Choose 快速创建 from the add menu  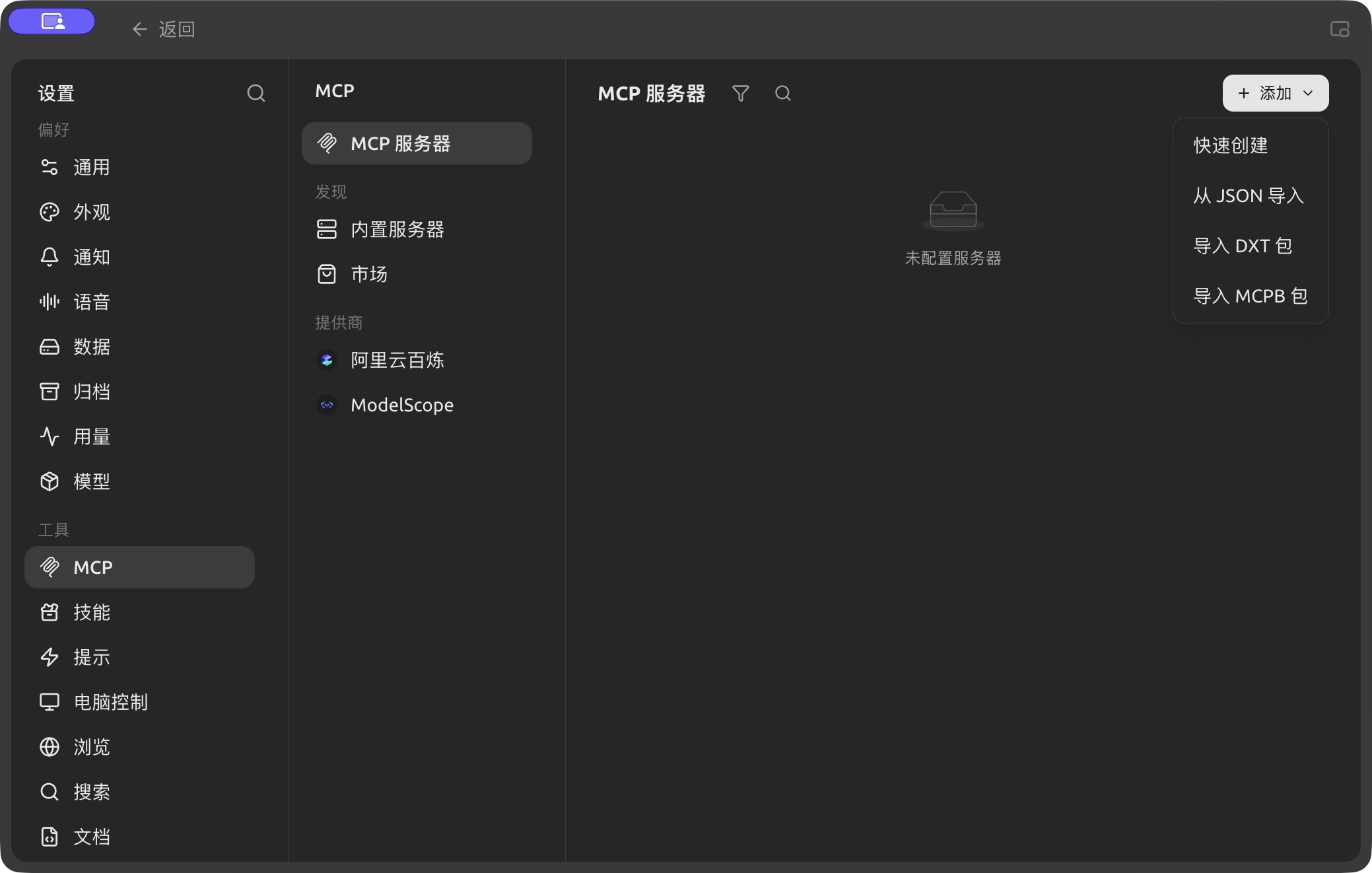(1251, 145)
